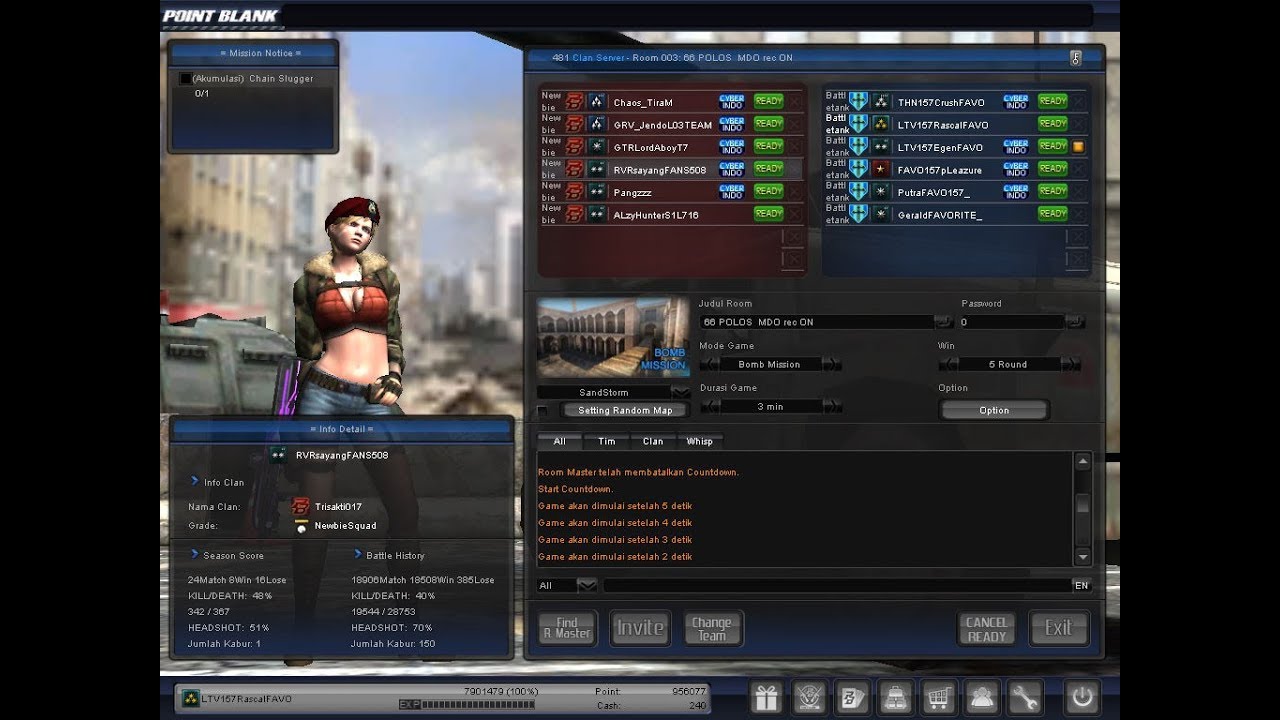The height and width of the screenshot is (720, 1280).
Task: Toggle the slot box on FAVO157pLeazure row
Action: tap(1079, 169)
